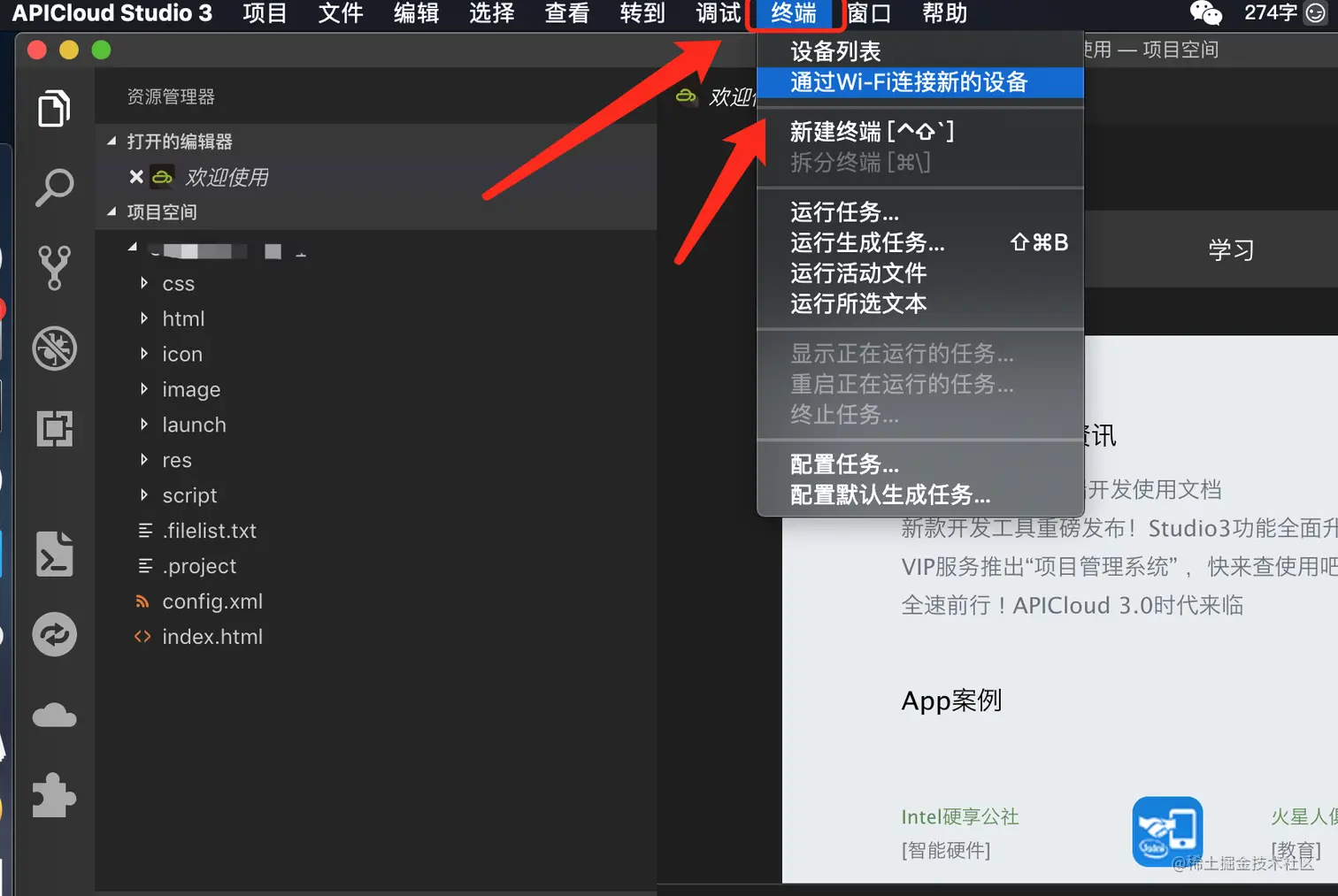Click the .project lines file icon
1338x896 pixels.
coord(145,566)
